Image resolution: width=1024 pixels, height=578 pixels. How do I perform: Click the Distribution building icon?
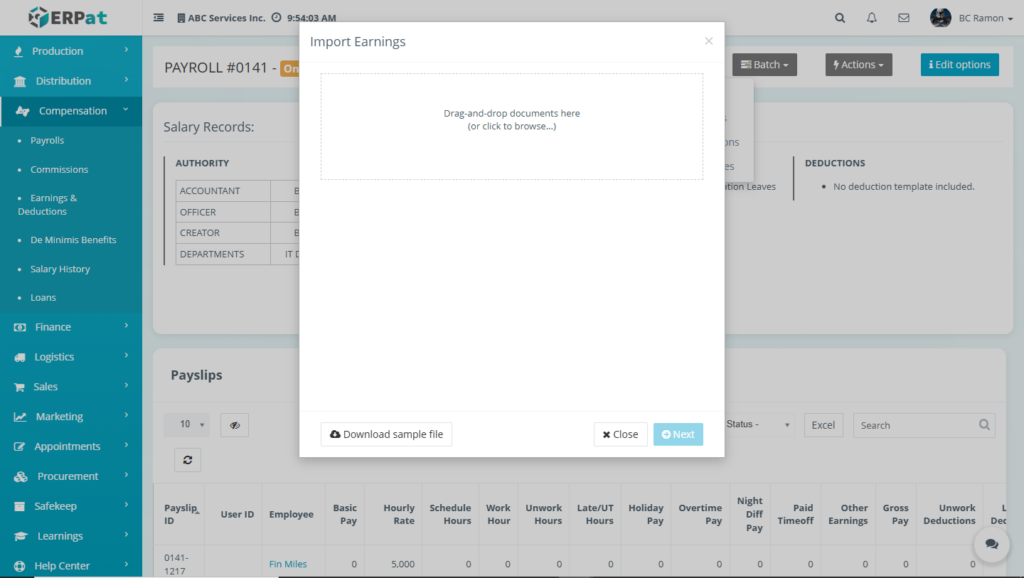coord(20,81)
